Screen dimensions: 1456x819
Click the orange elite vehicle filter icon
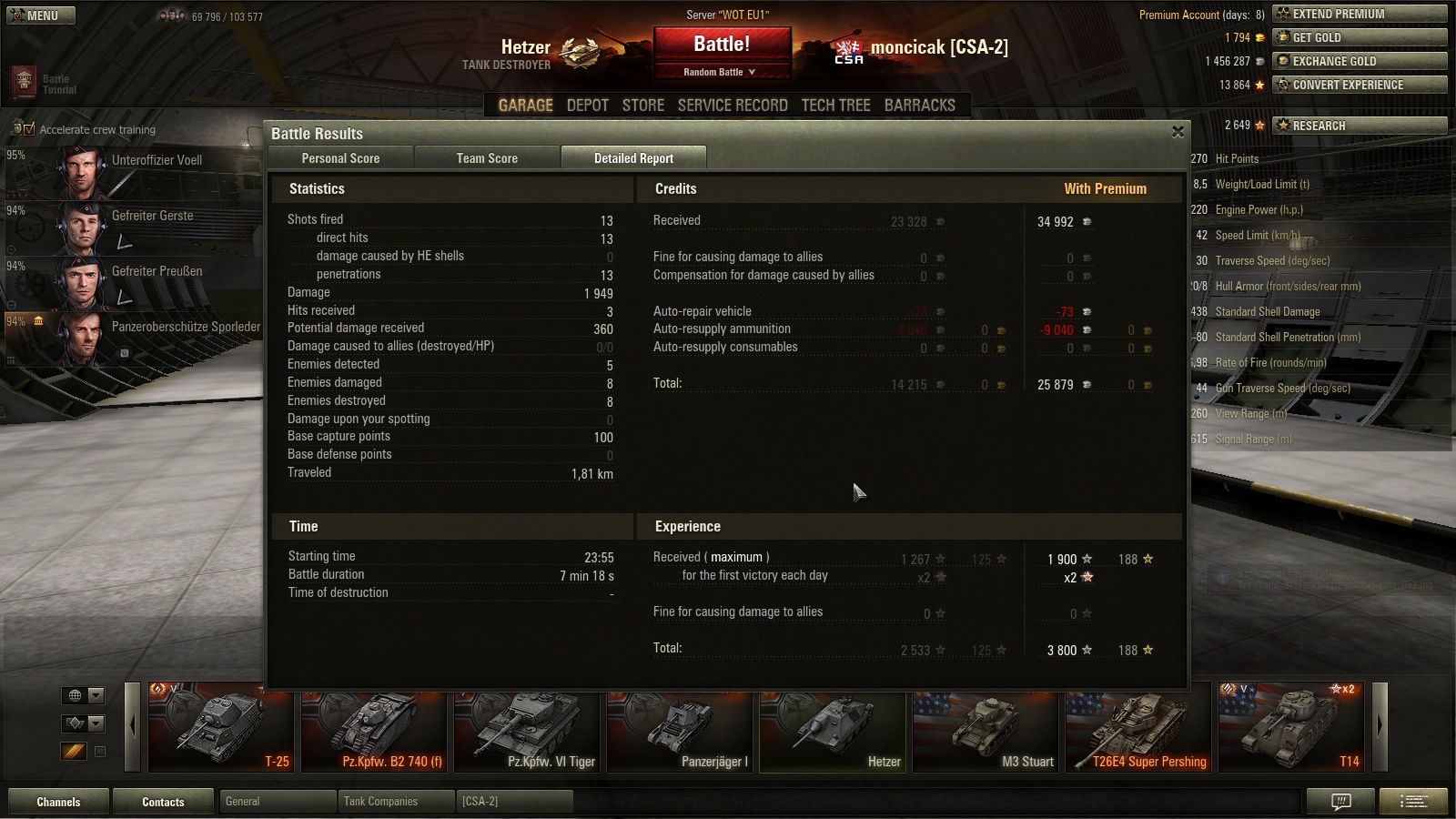click(75, 751)
